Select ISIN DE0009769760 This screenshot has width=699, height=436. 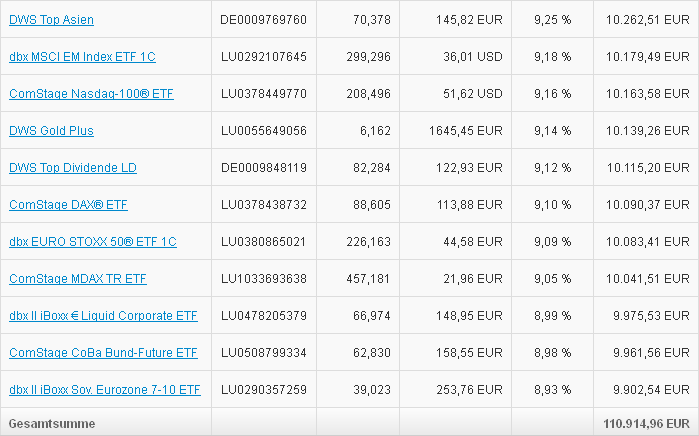(263, 20)
